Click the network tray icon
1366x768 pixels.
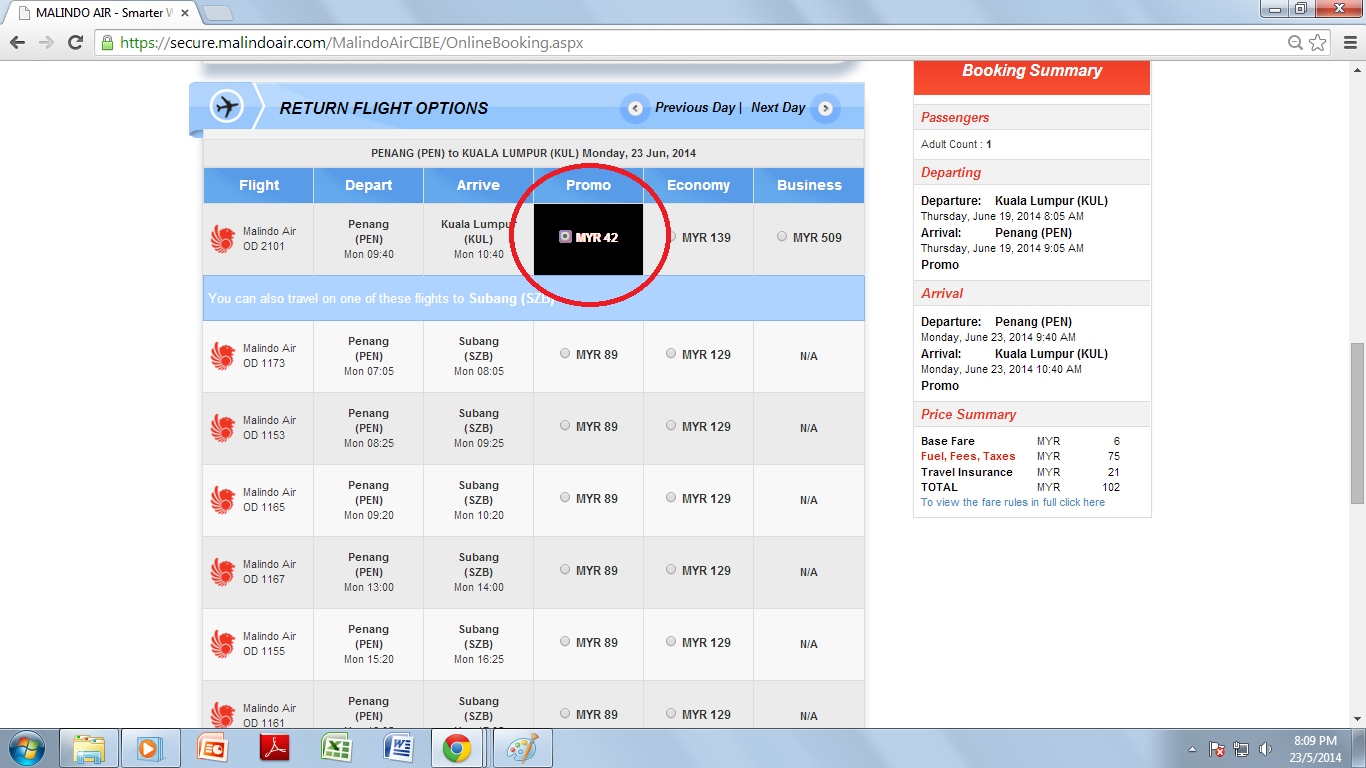(1241, 749)
